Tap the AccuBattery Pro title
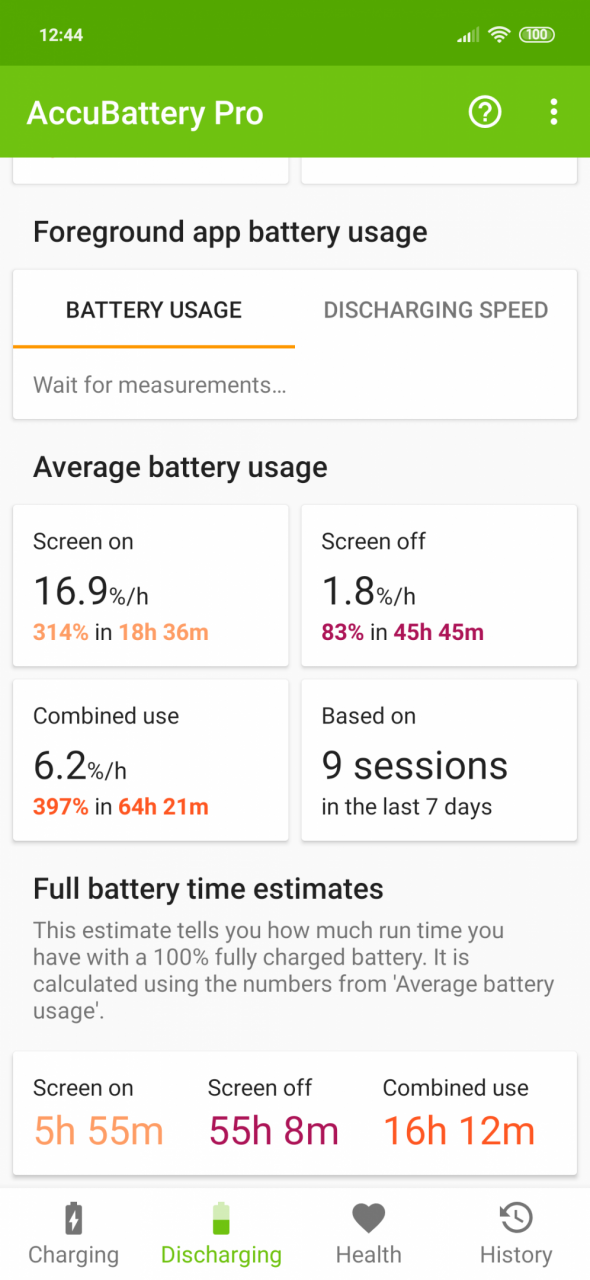The width and height of the screenshot is (590, 1280). coord(145,113)
